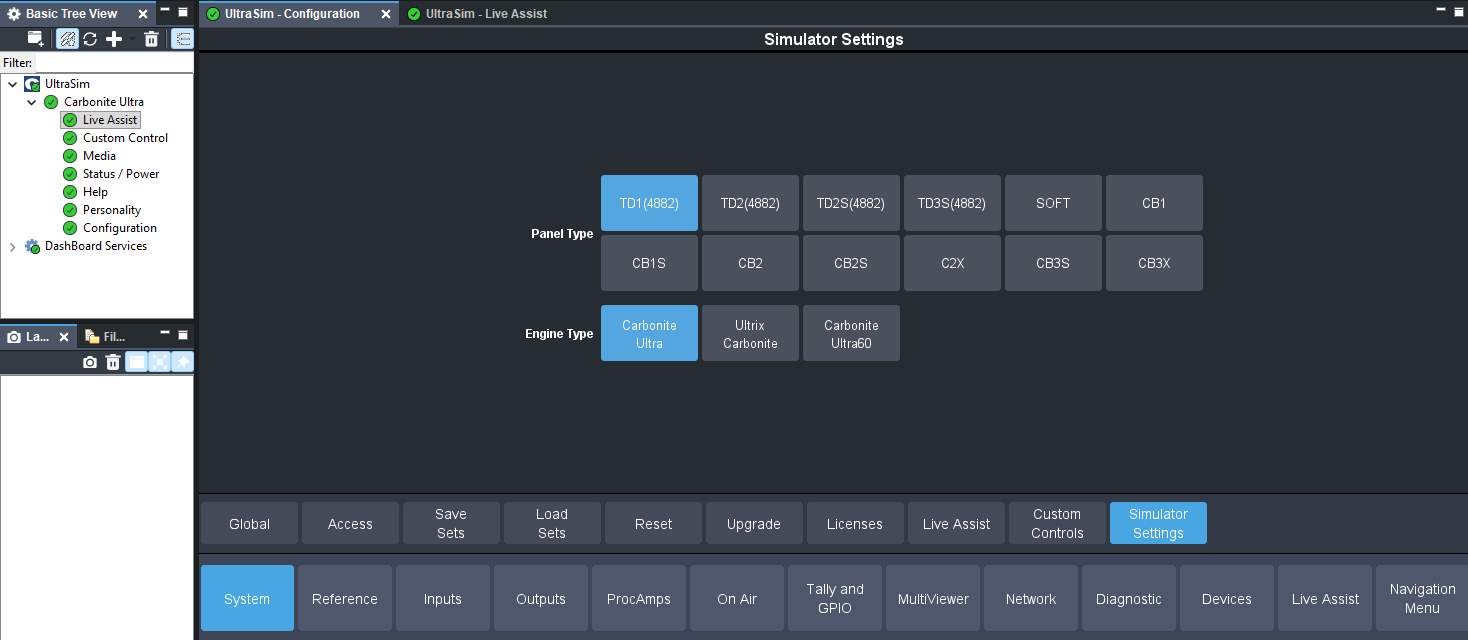Viewport: 1468px width, 640px height.
Task: Select Media in the tree
Action: coord(99,156)
